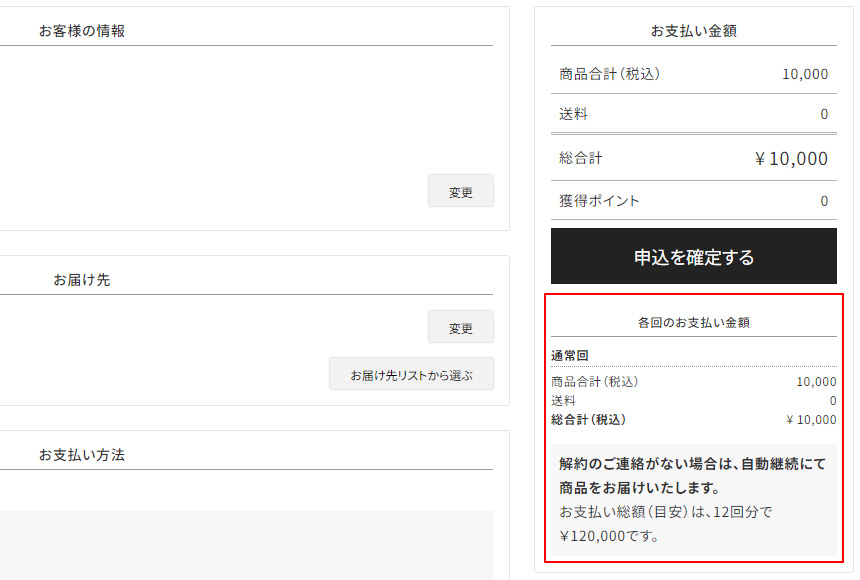The width and height of the screenshot is (860, 580).
Task: Click the 変更 button in お届け先 section
Action: coord(460,326)
